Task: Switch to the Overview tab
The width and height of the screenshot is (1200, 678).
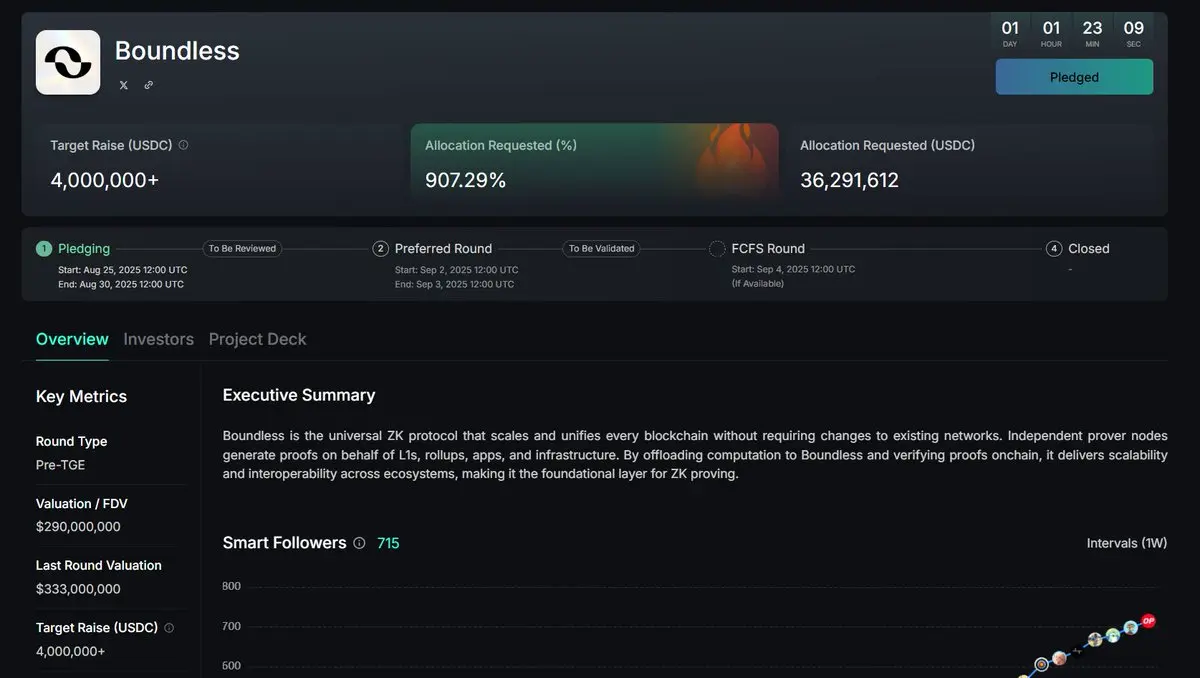Action: point(72,339)
